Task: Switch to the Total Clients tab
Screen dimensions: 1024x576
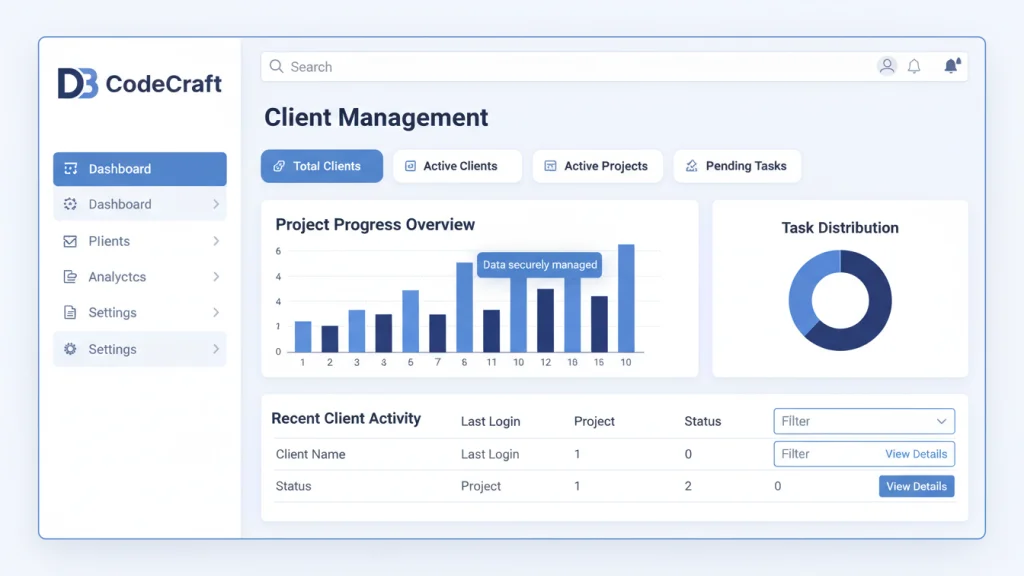Action: coord(322,166)
